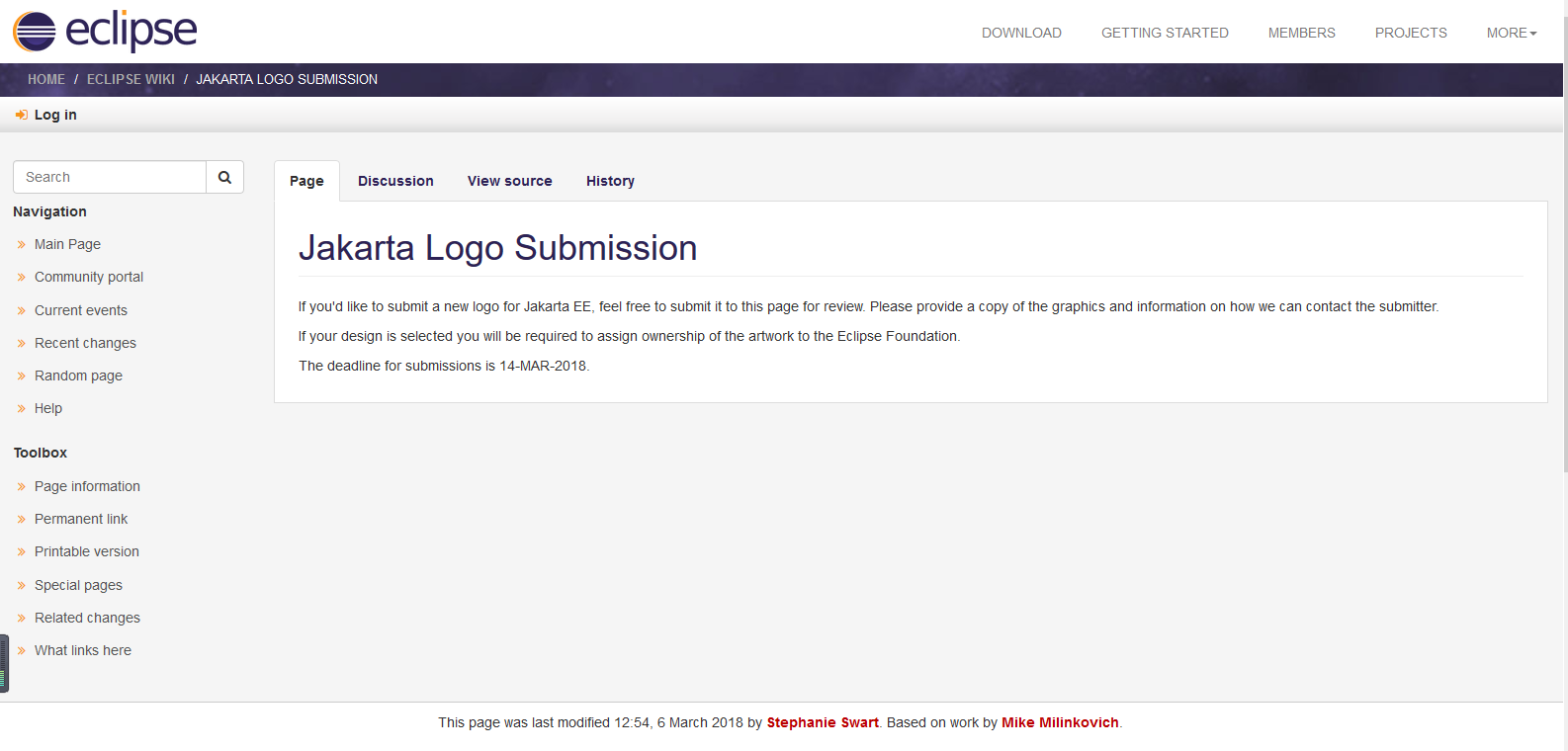Click the ECLIPSE WIKI breadcrumb
The image size is (1568, 751).
(131, 79)
